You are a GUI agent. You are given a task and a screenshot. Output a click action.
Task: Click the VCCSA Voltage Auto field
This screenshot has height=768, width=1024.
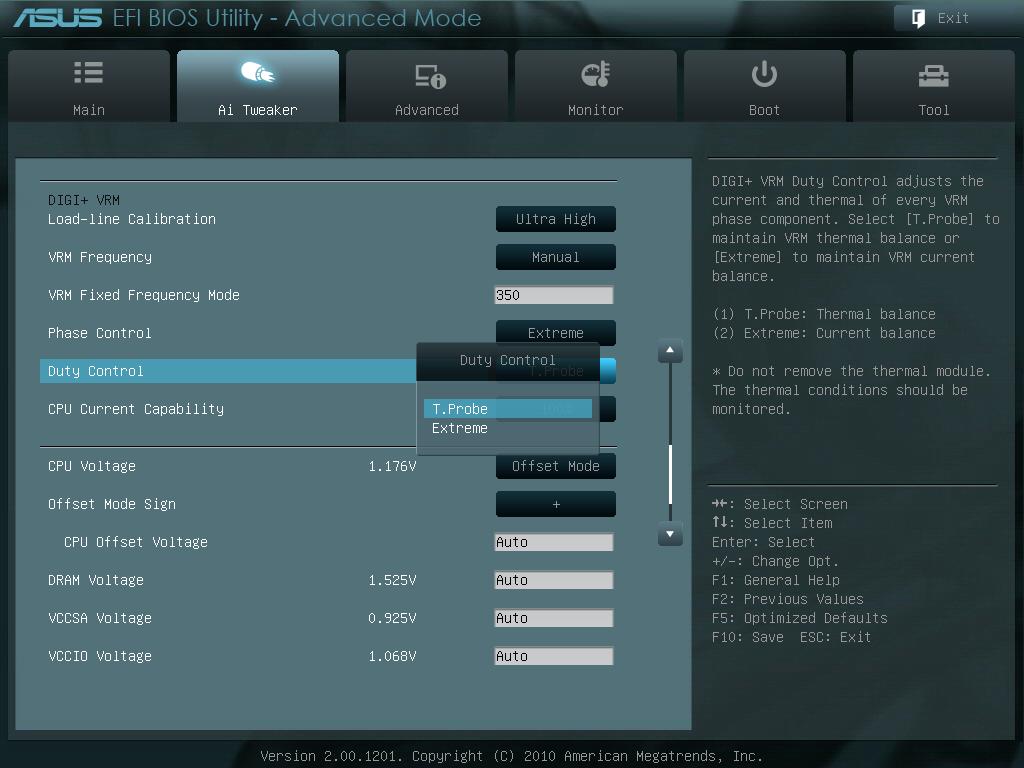(x=554, y=618)
